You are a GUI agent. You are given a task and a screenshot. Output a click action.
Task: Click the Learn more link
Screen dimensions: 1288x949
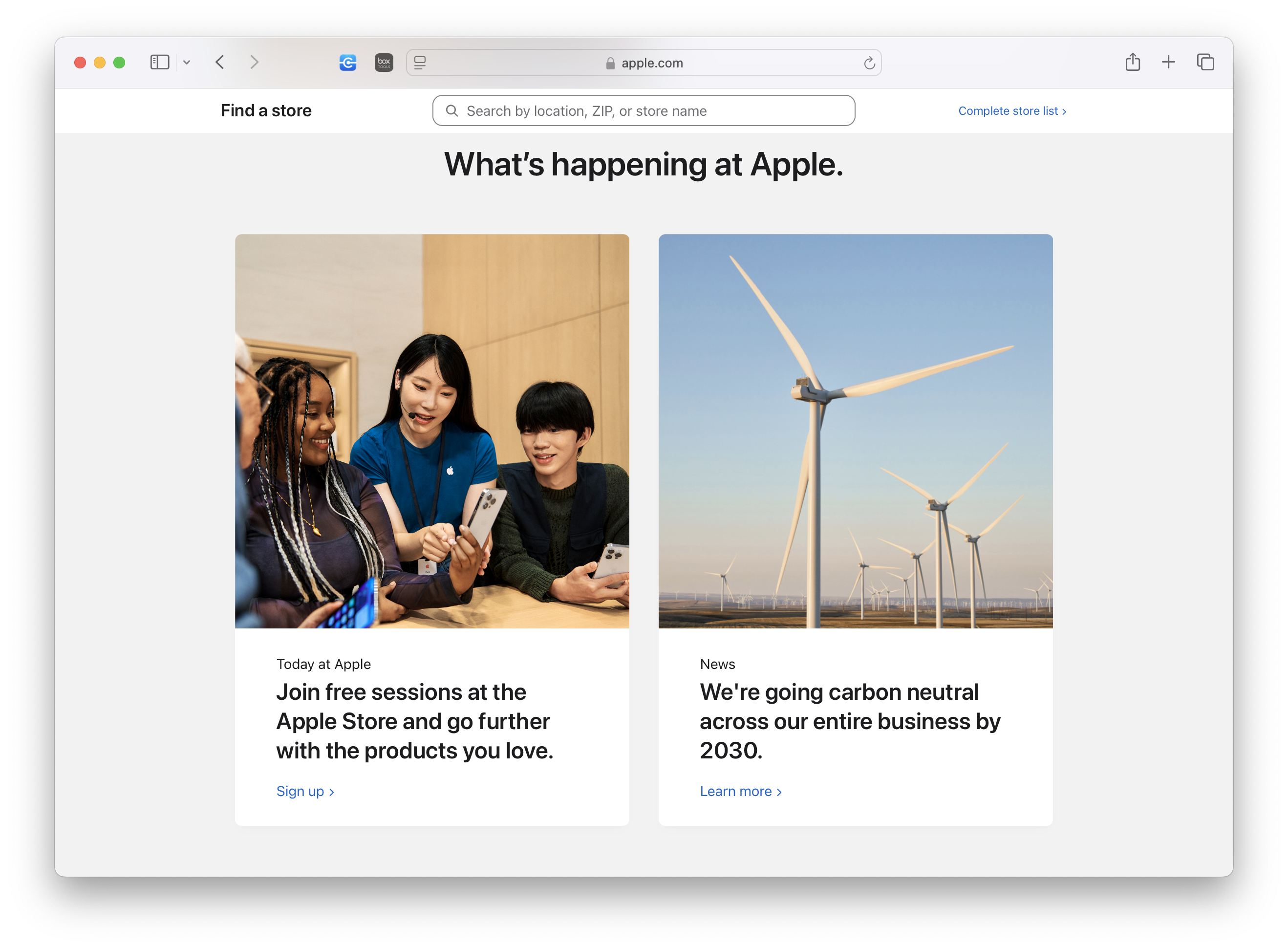(741, 791)
